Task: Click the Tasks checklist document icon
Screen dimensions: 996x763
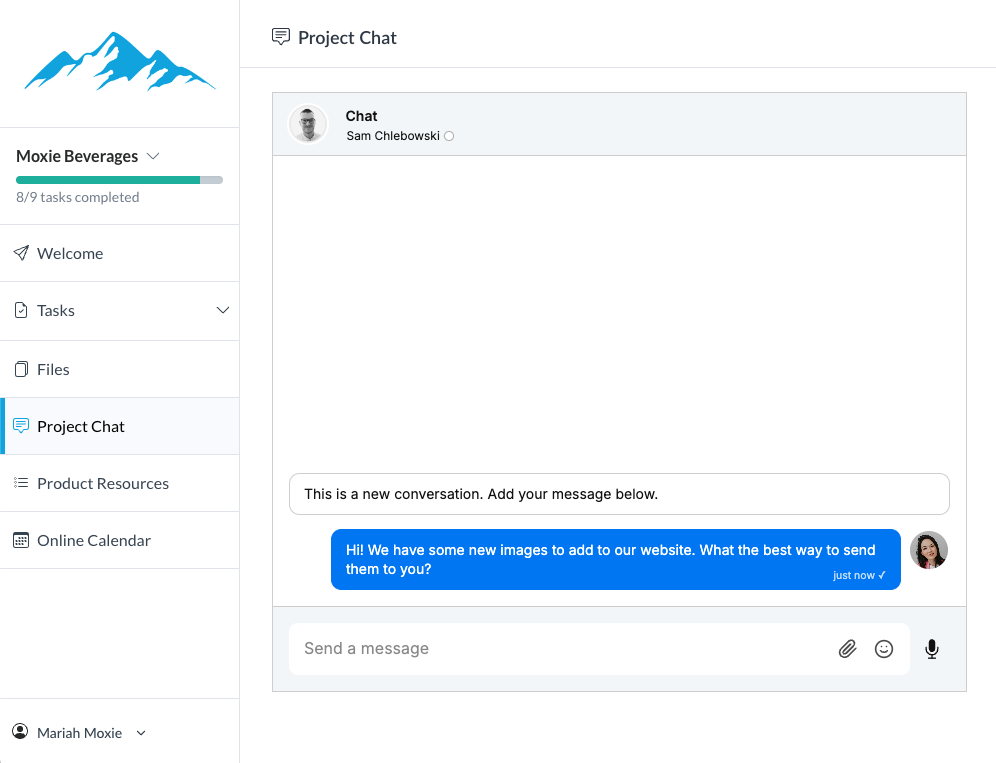Action: tap(21, 310)
